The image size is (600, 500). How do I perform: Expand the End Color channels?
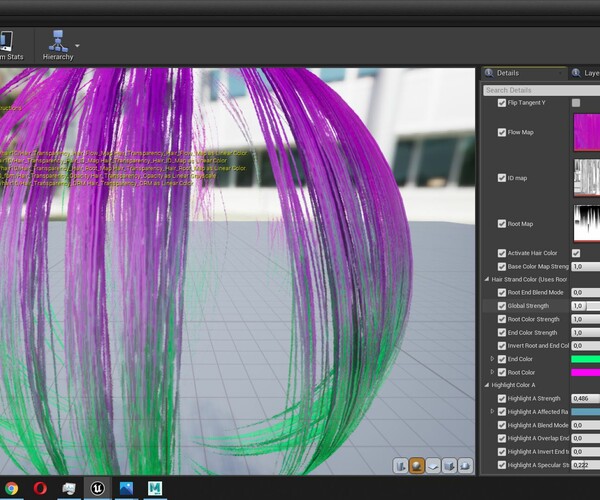[x=492, y=359]
